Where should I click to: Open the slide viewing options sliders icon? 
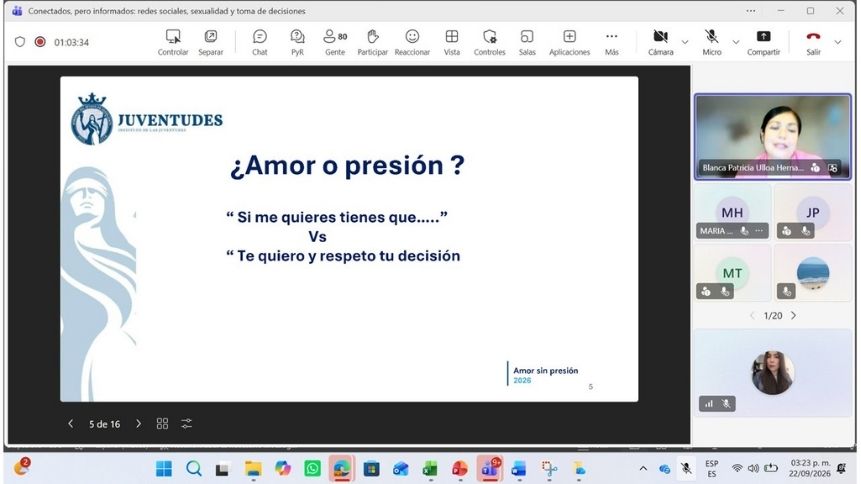click(x=187, y=424)
